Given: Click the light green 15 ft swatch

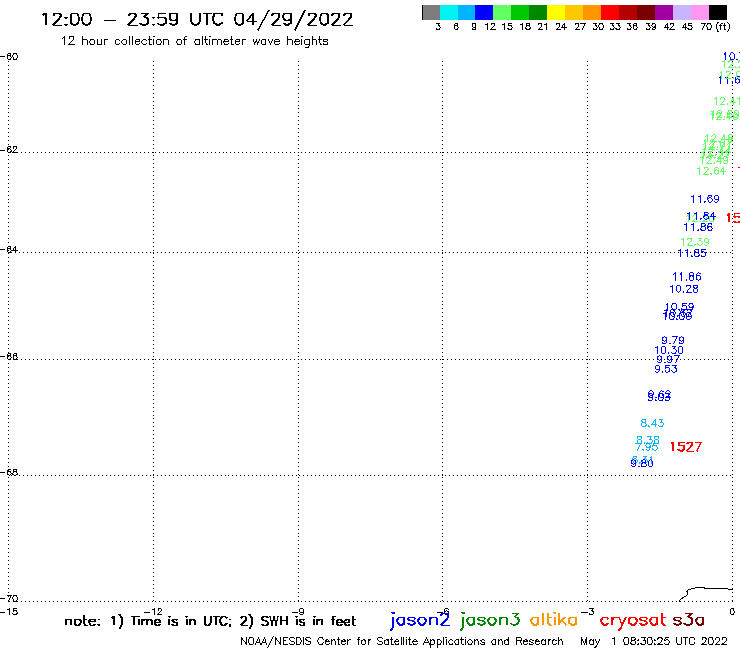Looking at the screenshot, I should [502, 12].
